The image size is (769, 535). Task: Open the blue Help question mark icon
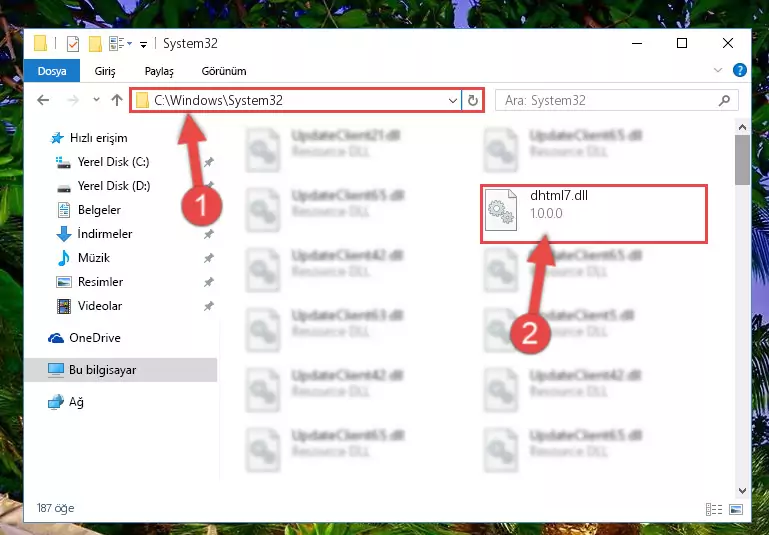point(740,70)
